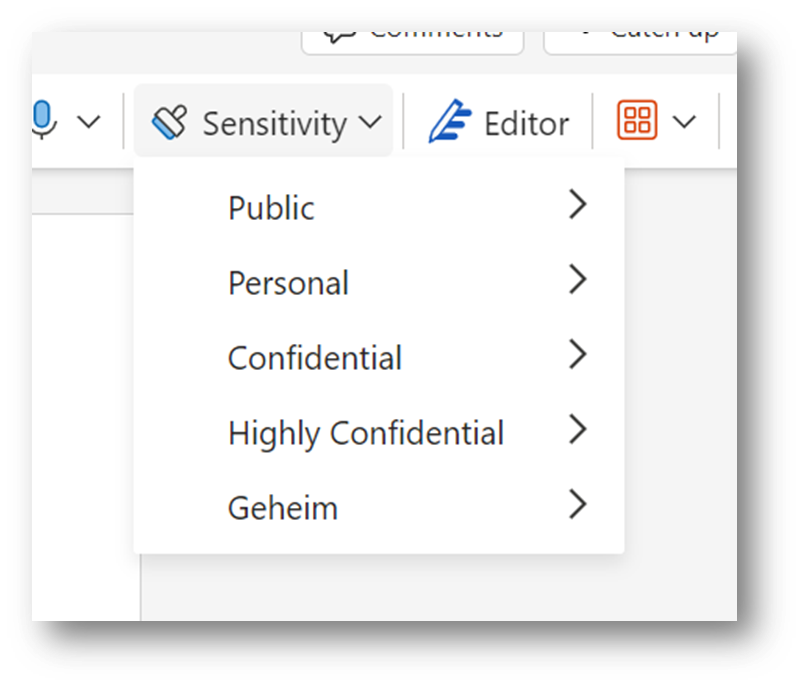Screen dimensions: 802x686
Task: Expand the Highly Confidential submenu arrow
Action: coord(576,430)
